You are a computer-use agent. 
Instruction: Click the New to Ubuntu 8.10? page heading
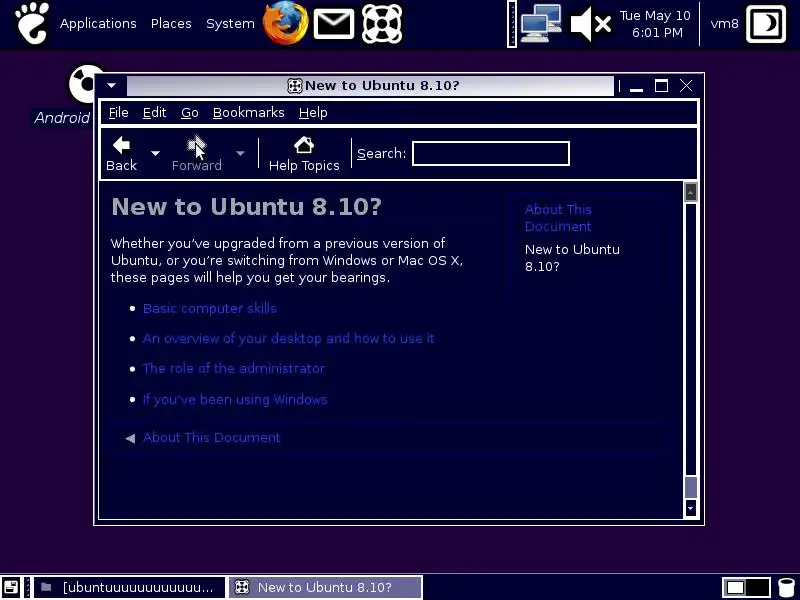(246, 207)
